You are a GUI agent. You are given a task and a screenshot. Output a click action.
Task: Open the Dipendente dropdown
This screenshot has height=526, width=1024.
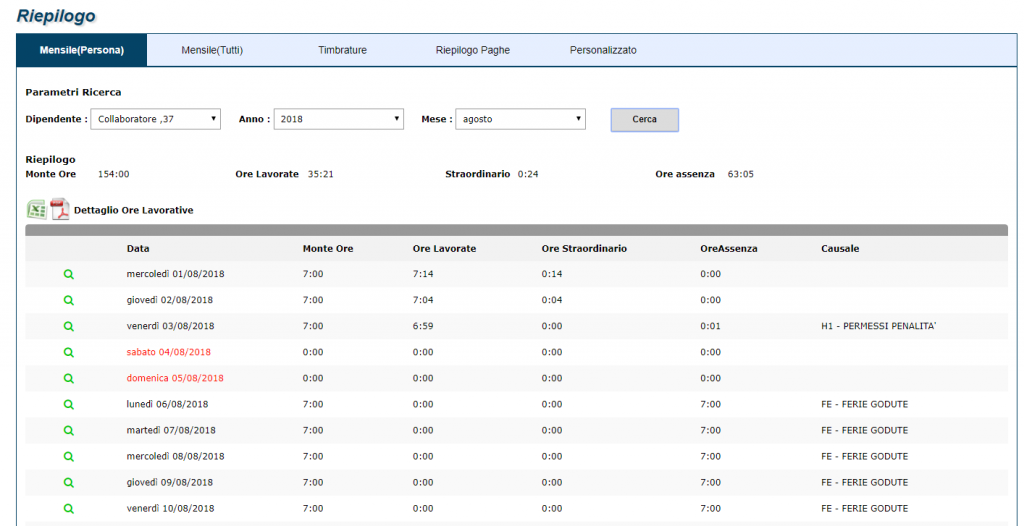tap(155, 120)
